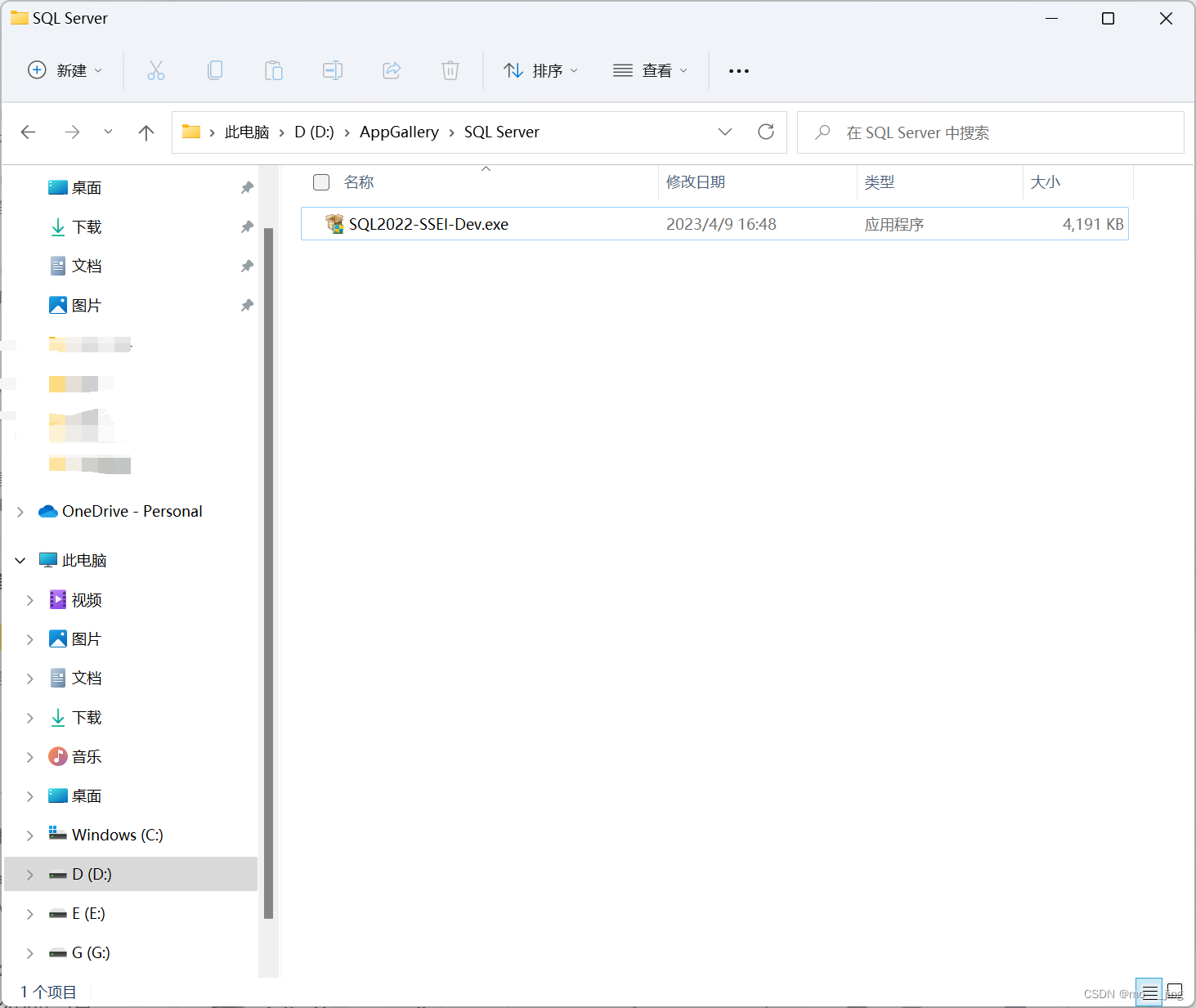Unpin 文档 using its pin icon
1196x1008 pixels.
click(x=247, y=267)
